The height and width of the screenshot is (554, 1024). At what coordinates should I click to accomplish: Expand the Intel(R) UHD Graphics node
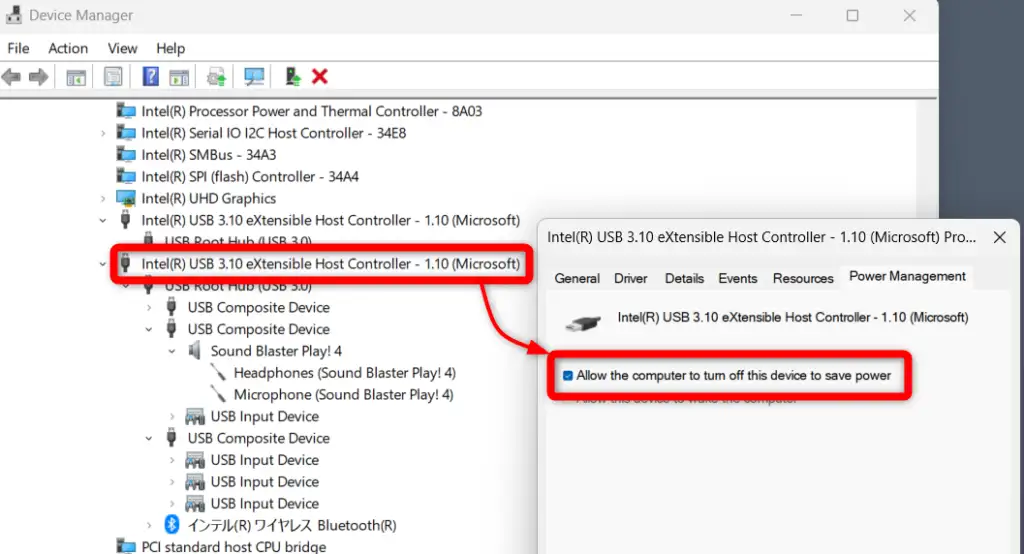pos(103,199)
